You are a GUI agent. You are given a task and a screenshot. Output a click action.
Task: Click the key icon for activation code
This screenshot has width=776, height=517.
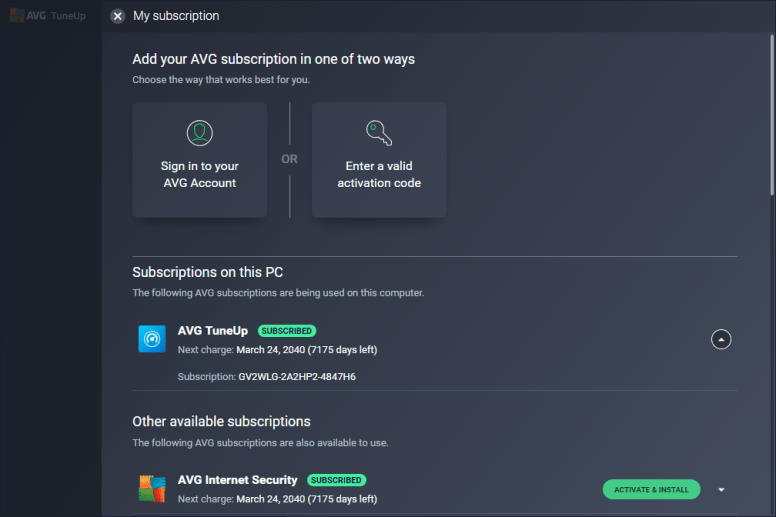pyautogui.click(x=379, y=133)
